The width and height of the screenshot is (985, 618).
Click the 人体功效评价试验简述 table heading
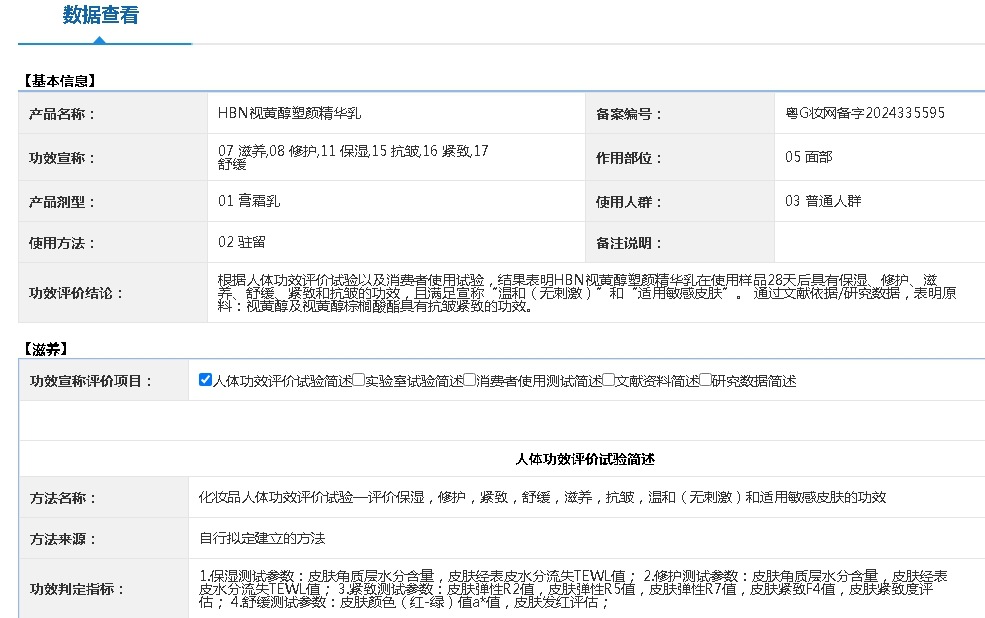585,459
